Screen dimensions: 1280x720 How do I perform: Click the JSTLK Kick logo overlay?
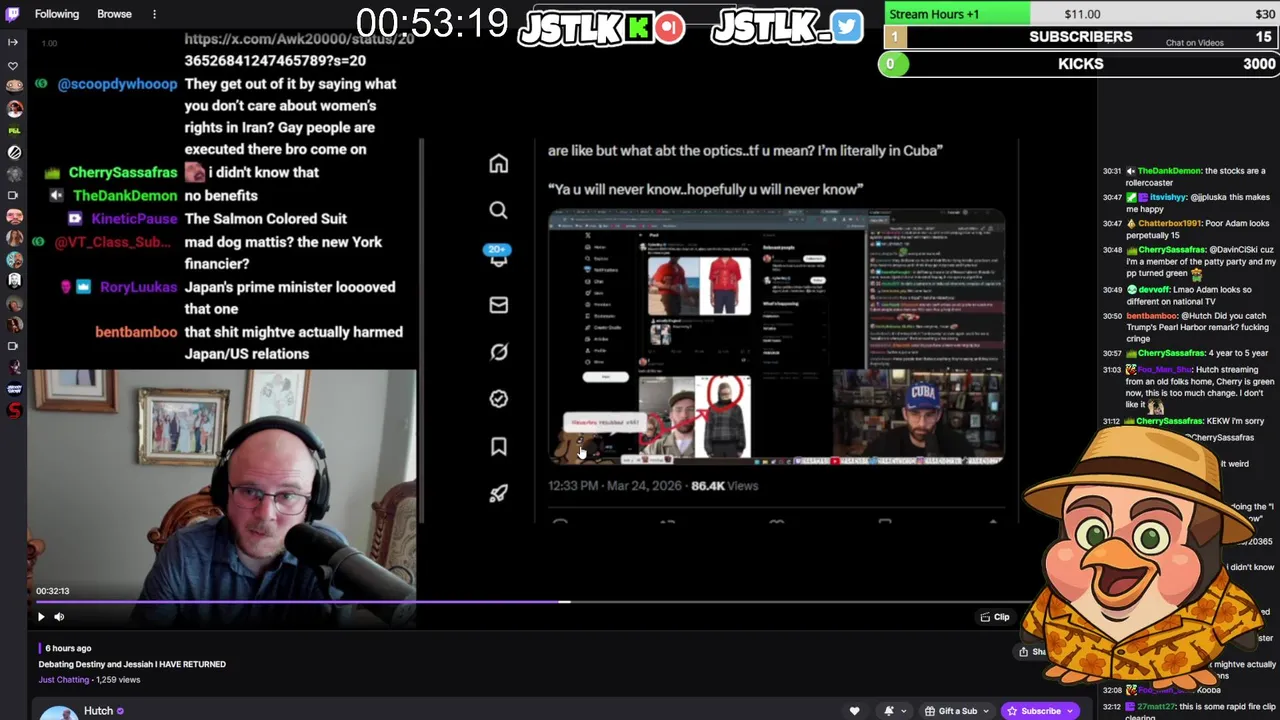600,28
